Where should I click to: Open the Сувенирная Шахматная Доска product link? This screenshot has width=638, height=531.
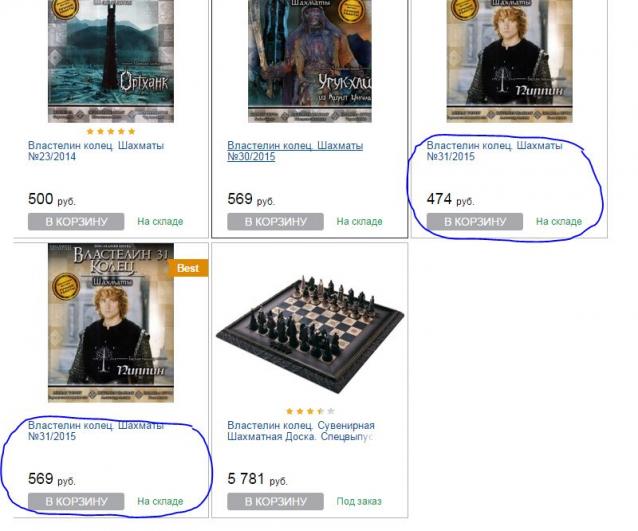pos(301,431)
